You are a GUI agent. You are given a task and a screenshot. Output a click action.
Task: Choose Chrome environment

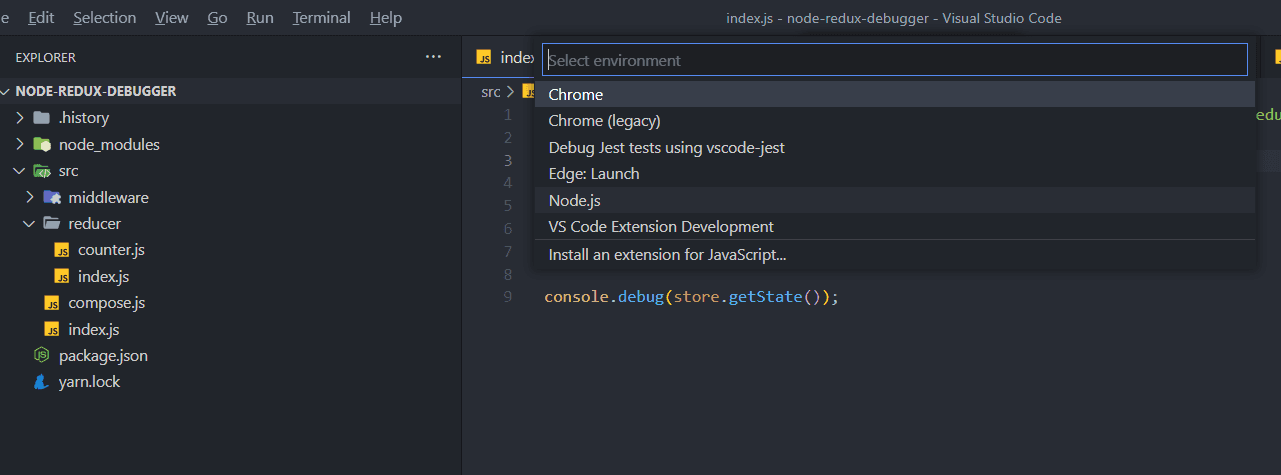[895, 94]
